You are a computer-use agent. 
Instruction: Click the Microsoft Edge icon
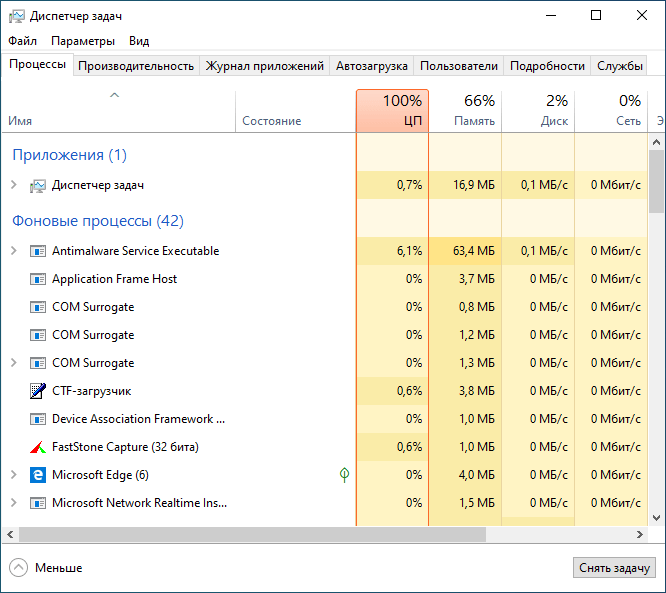click(38, 475)
